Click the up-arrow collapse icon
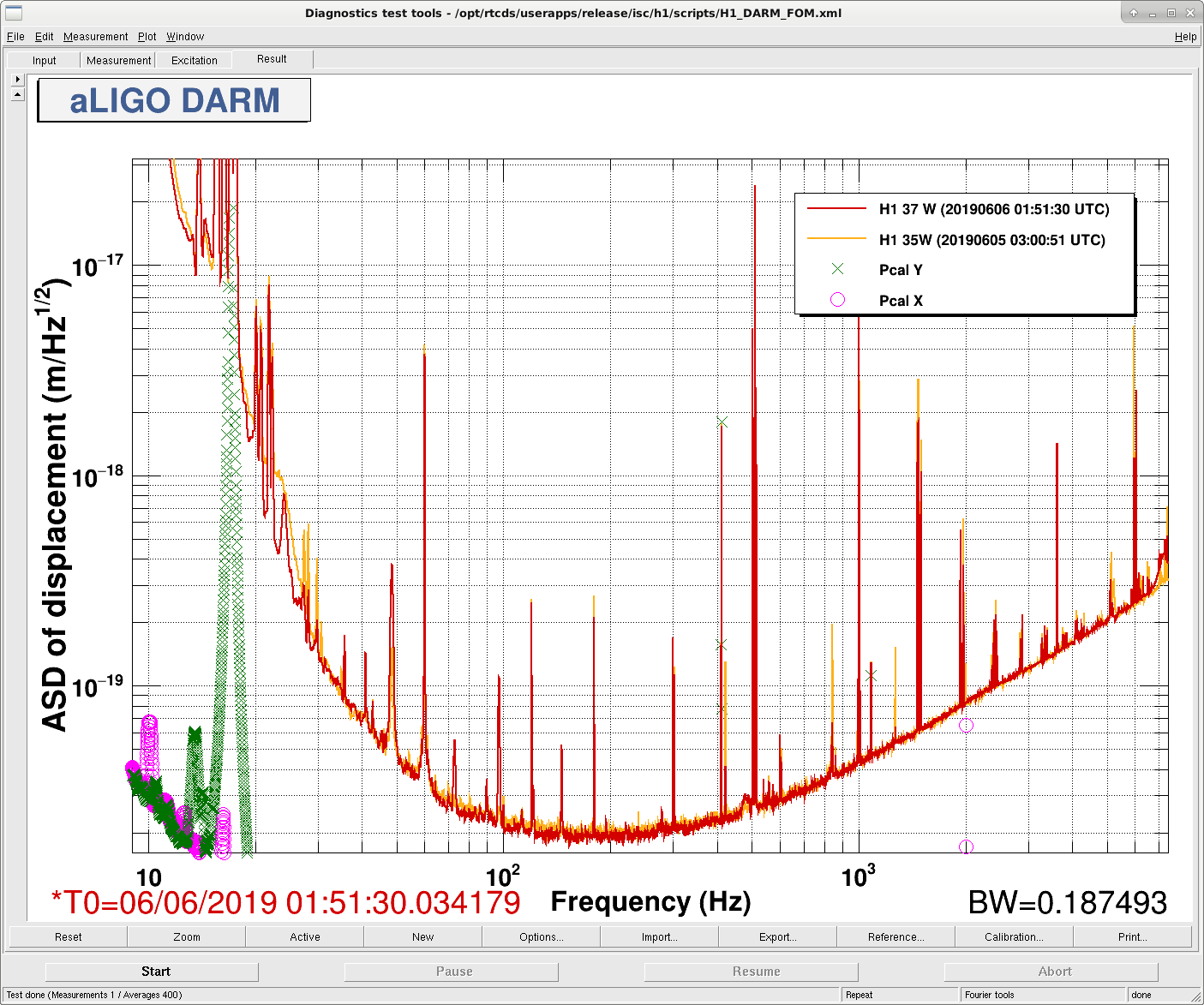This screenshot has height=1005, width=1204. click(17, 94)
